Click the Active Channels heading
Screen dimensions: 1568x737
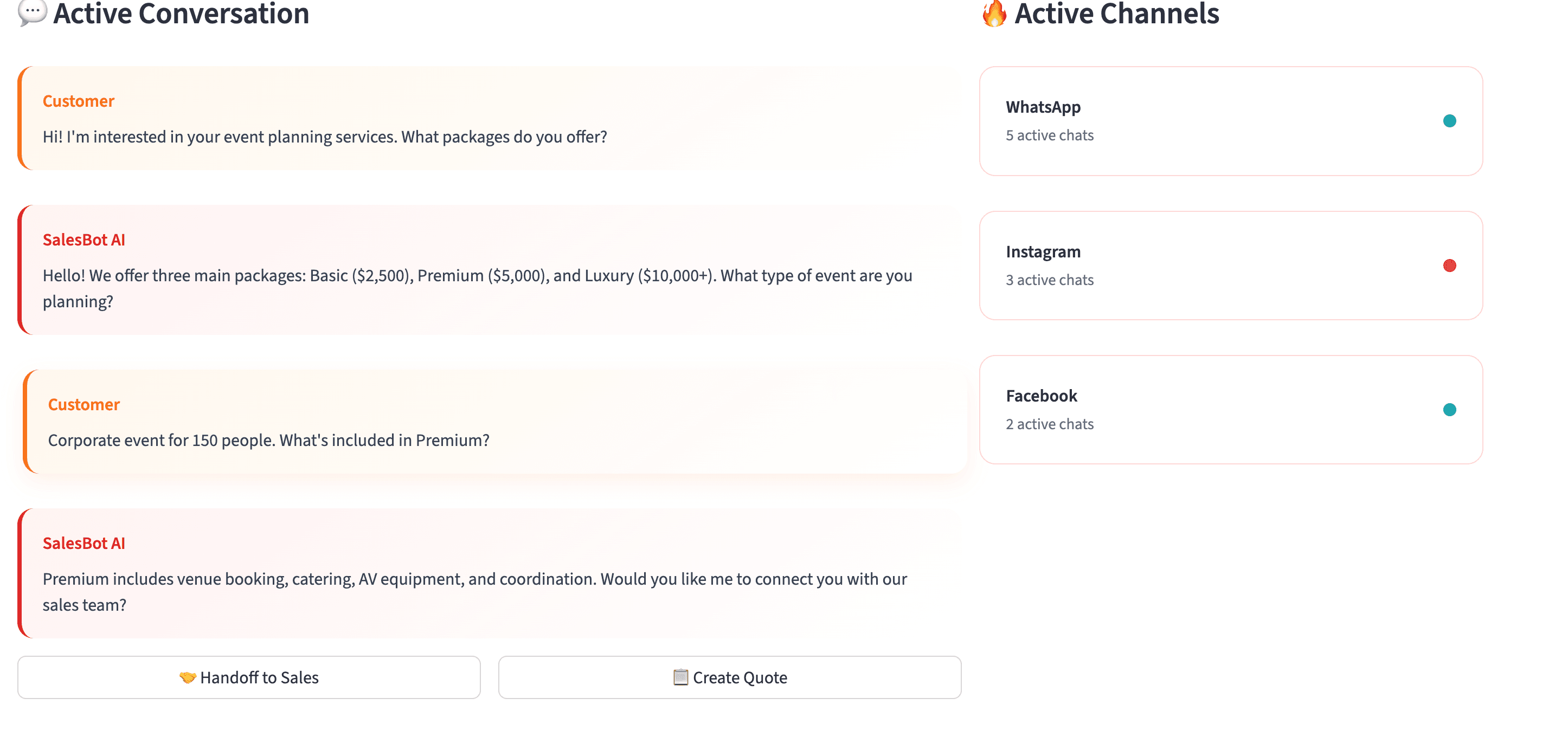click(x=1116, y=14)
